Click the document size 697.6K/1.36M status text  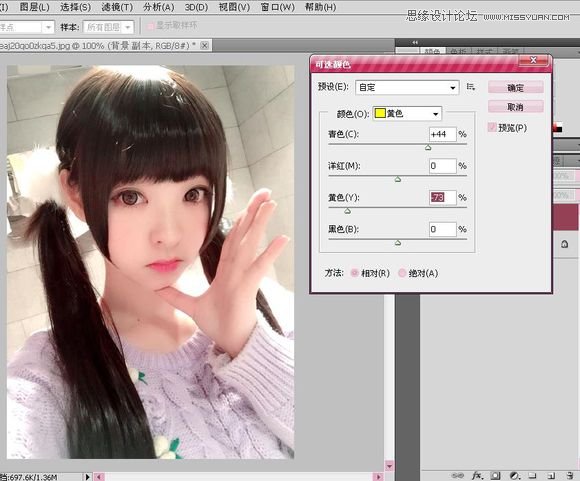point(29,477)
